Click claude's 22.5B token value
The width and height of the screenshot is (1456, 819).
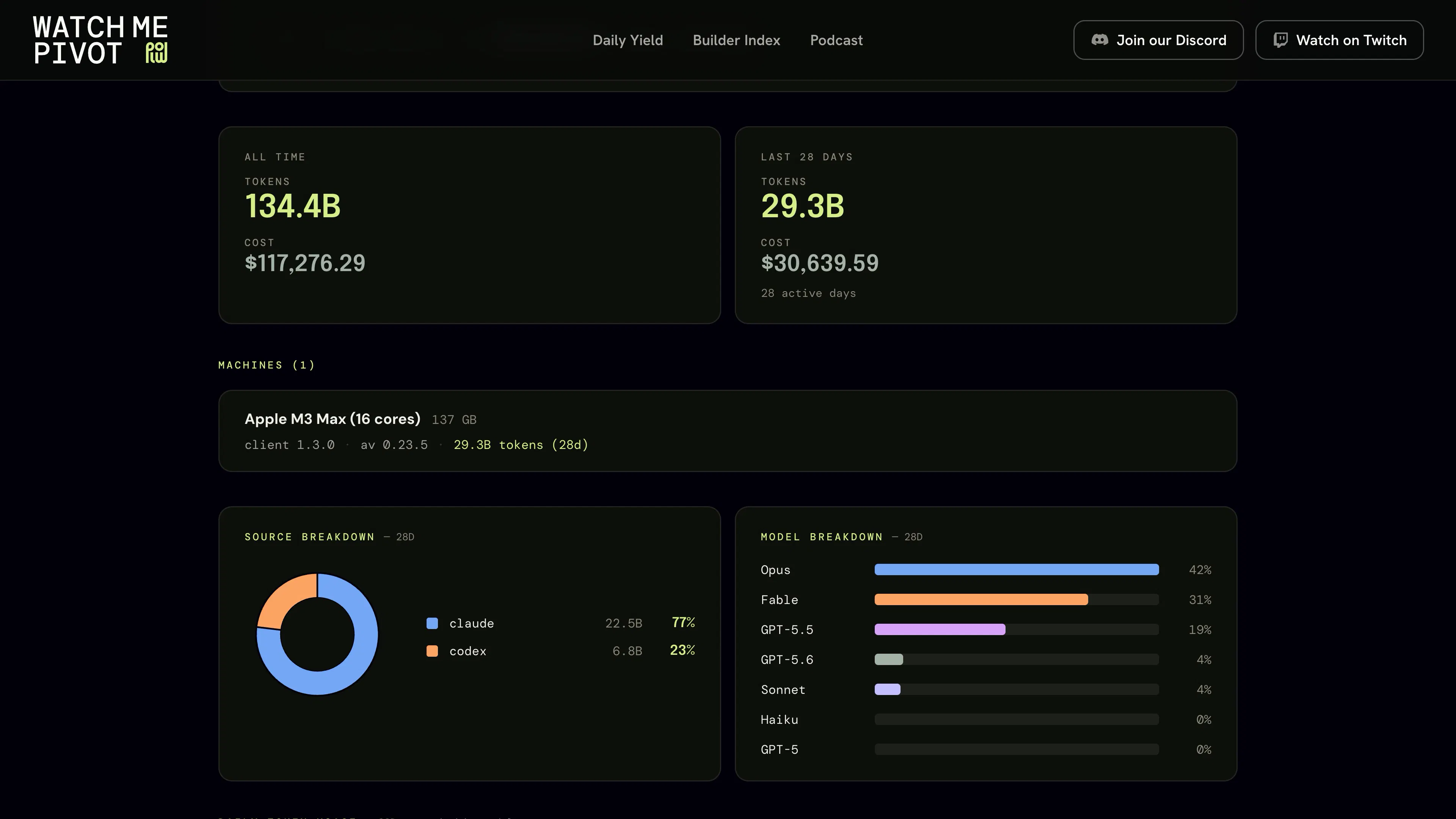pyautogui.click(x=623, y=623)
